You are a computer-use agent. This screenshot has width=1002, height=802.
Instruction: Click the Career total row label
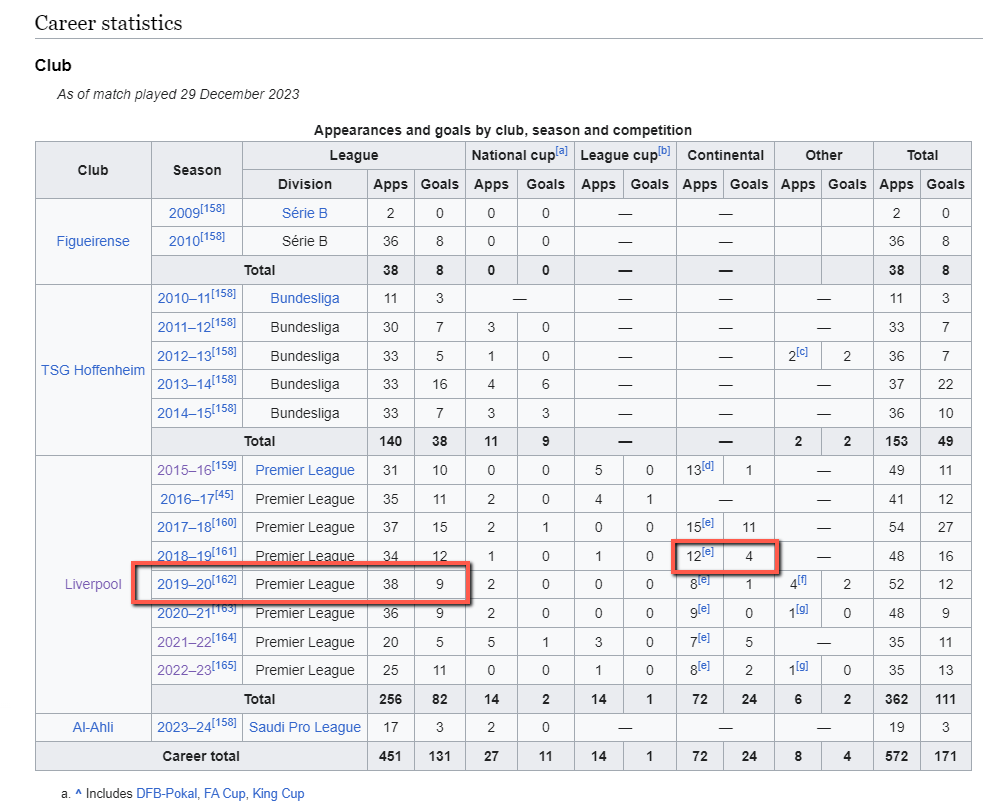coord(201,756)
